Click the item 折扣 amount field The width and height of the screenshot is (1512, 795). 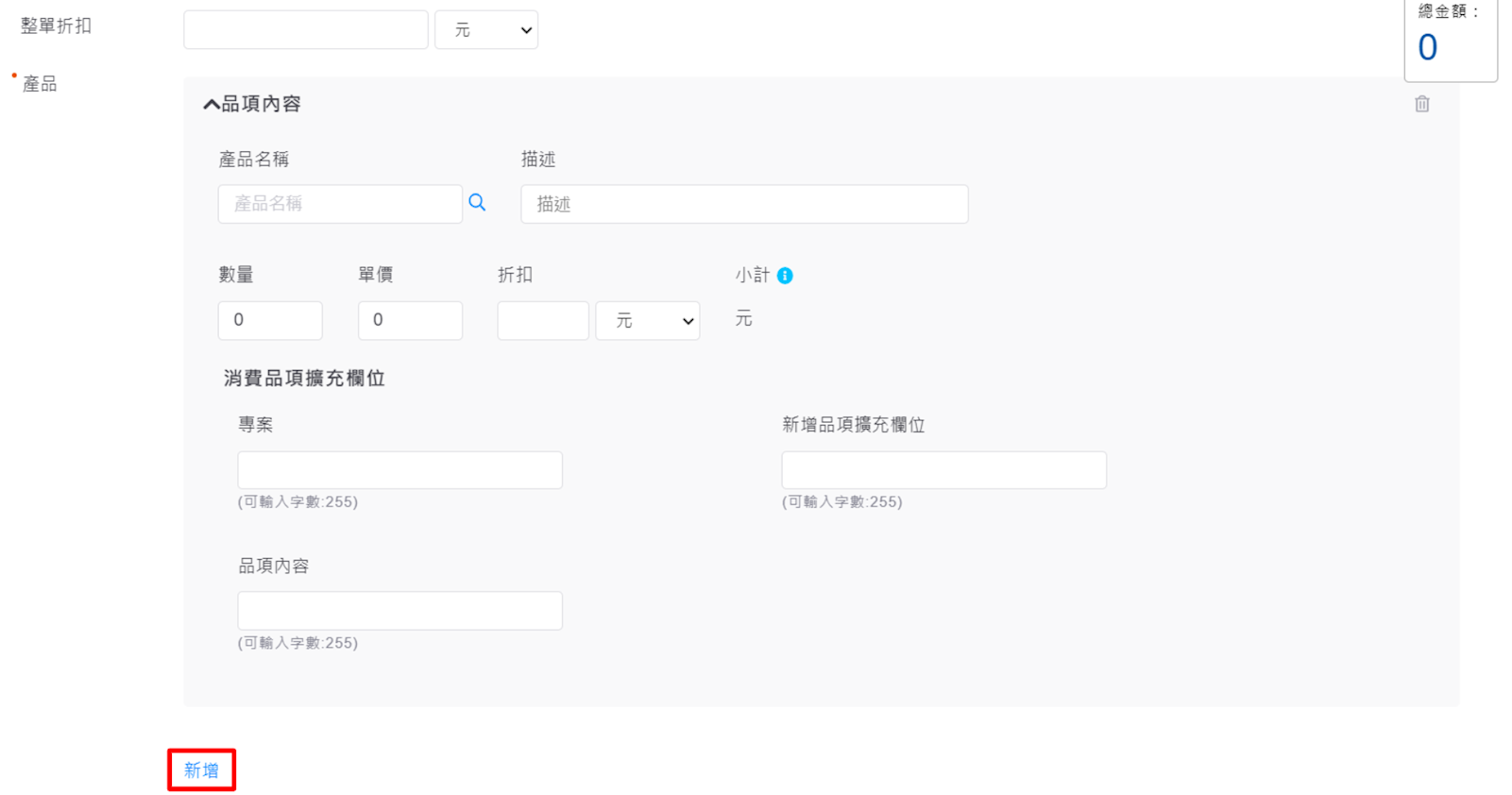tap(543, 321)
